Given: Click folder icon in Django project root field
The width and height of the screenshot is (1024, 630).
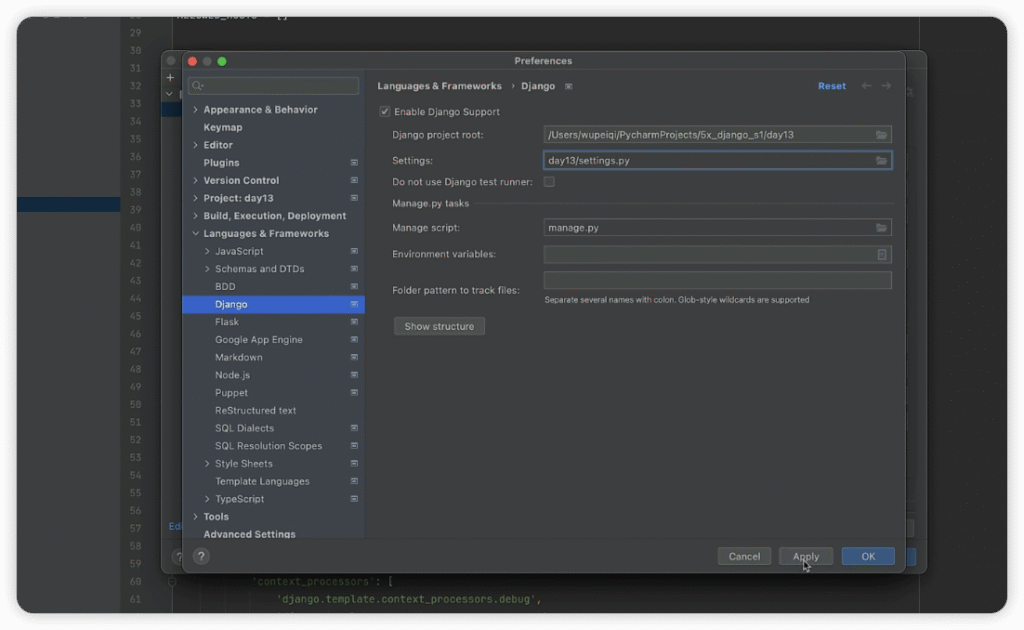Looking at the screenshot, I should pyautogui.click(x=881, y=135).
